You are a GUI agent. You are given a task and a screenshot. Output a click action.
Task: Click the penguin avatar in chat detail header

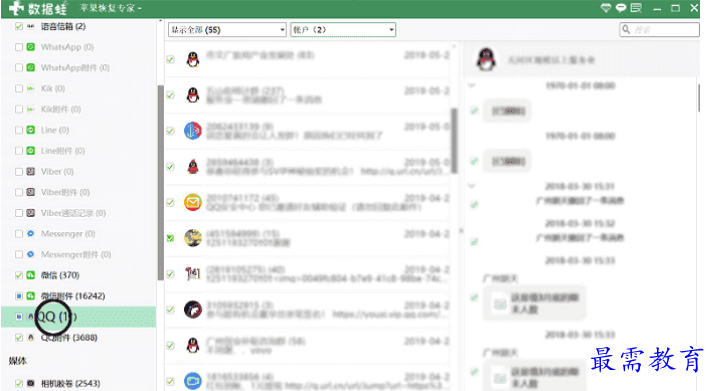486,59
